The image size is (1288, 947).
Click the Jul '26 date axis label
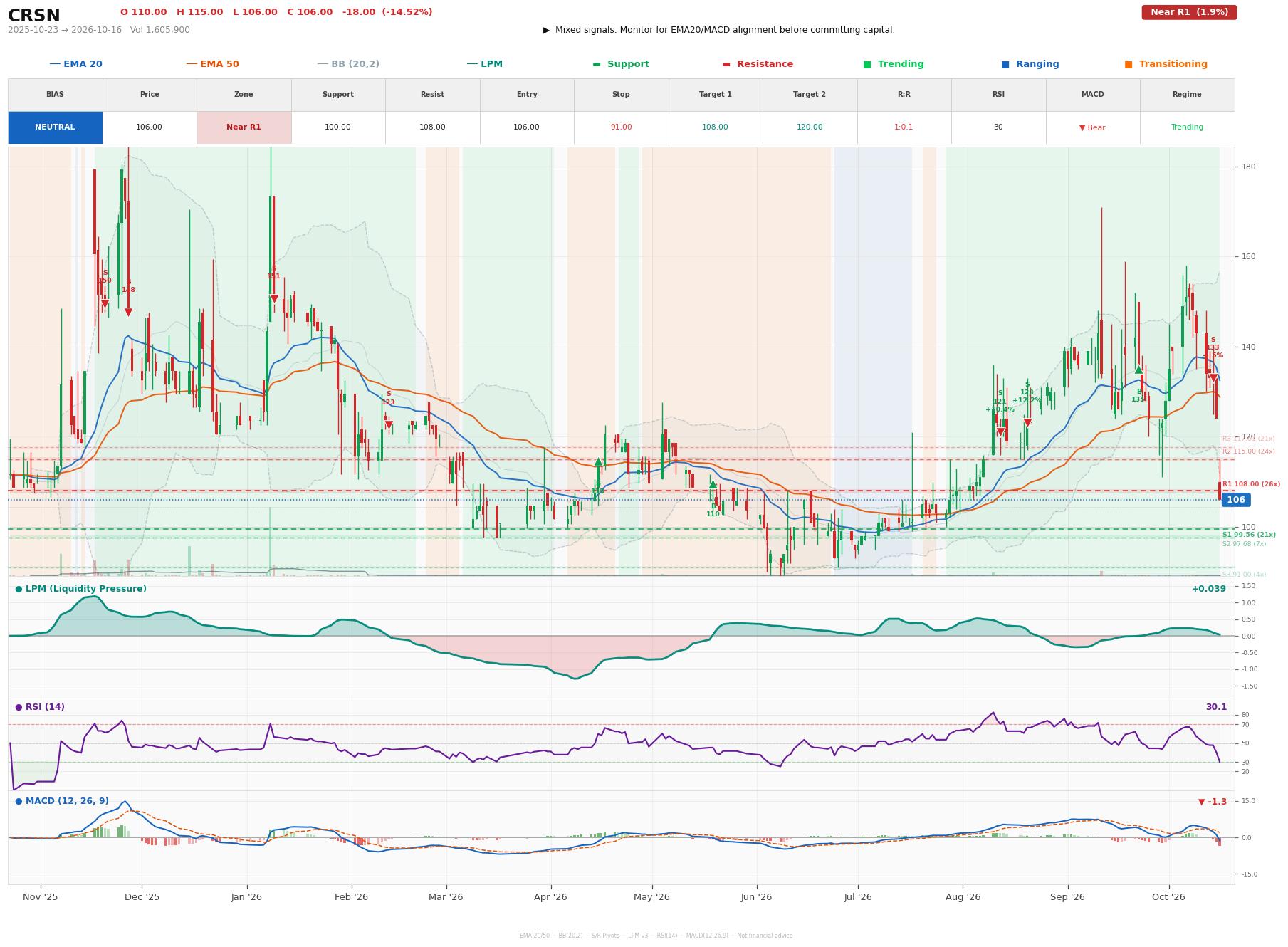pyautogui.click(x=858, y=896)
